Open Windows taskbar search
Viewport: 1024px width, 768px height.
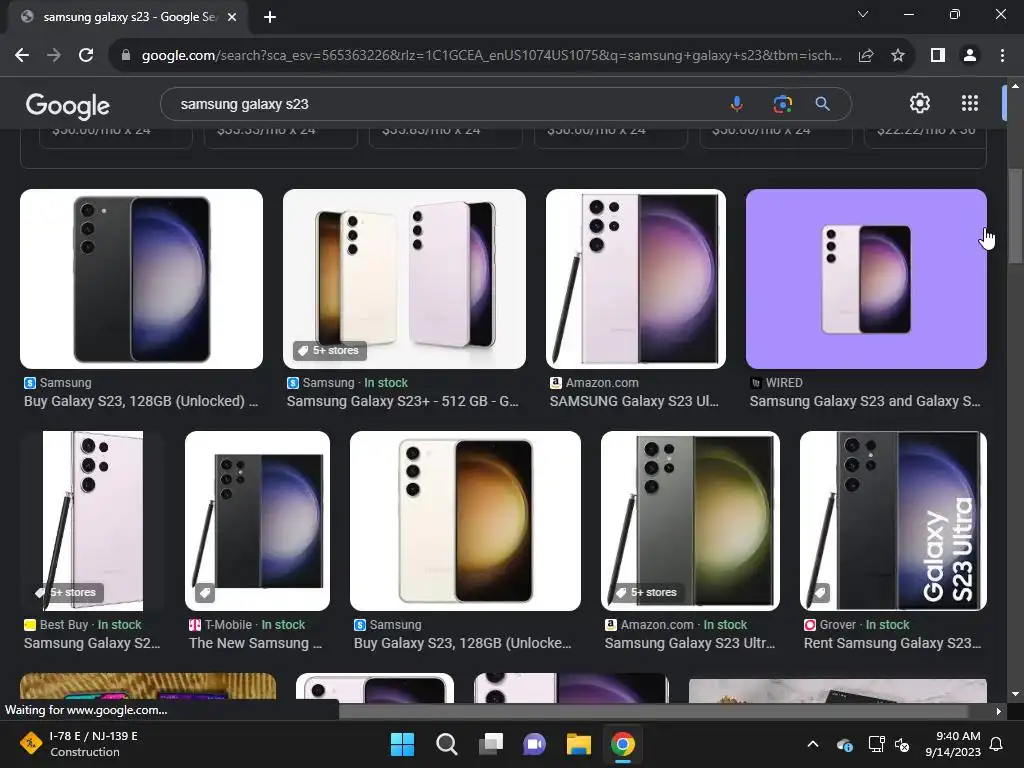click(x=447, y=744)
